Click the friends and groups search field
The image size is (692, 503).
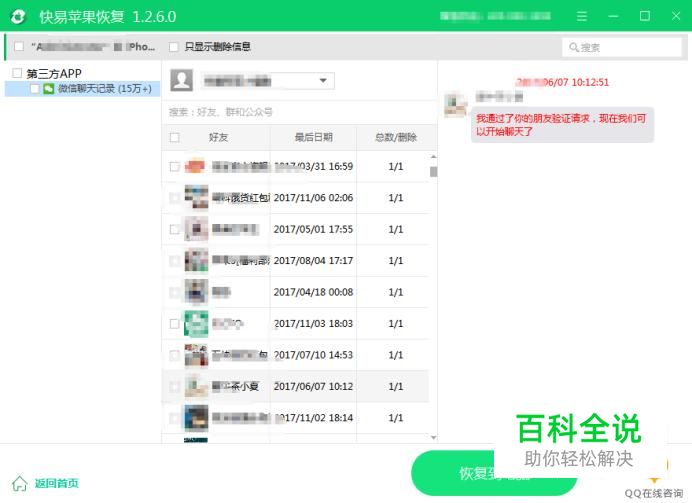point(300,112)
